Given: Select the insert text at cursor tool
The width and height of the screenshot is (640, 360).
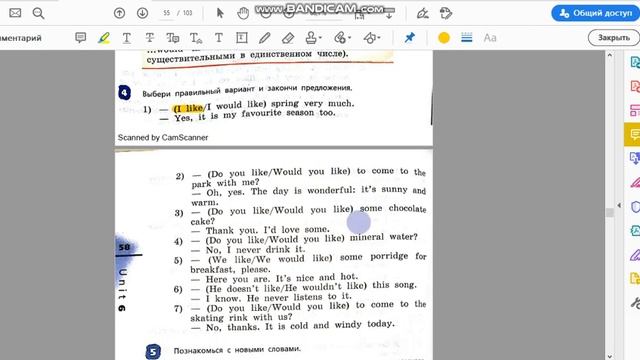Looking at the screenshot, I should tap(196, 38).
